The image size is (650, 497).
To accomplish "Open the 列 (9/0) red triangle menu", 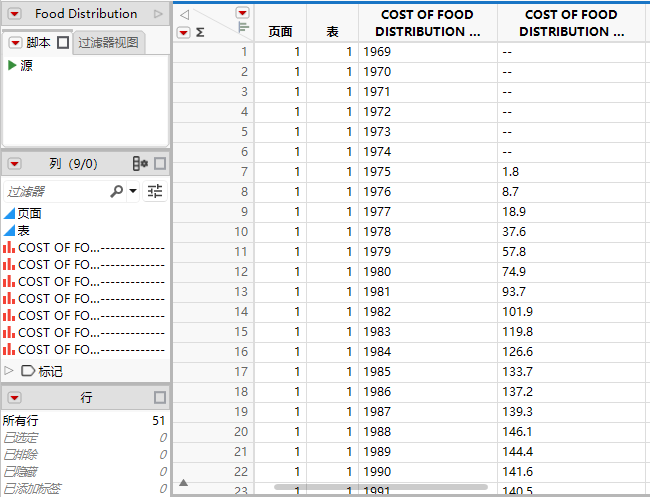I will (x=15, y=164).
